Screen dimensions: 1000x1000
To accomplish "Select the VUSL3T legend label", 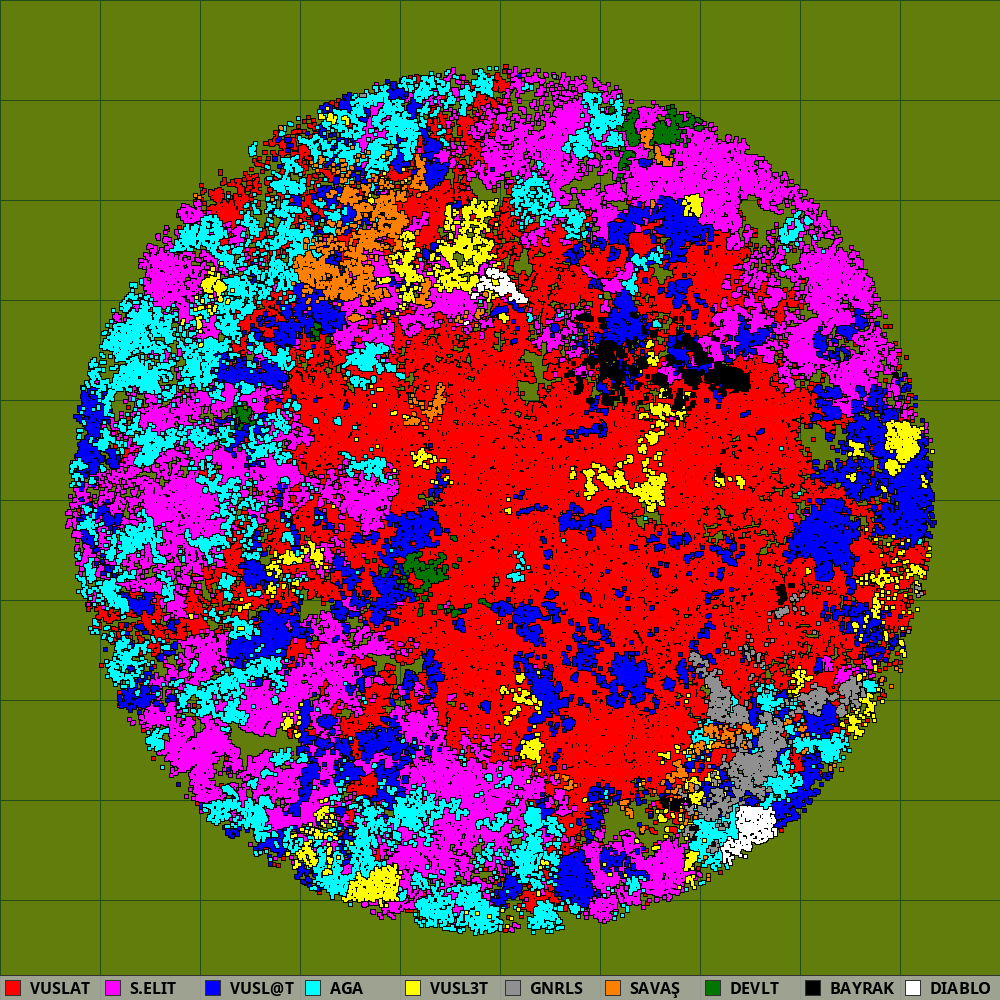I will tap(459, 989).
